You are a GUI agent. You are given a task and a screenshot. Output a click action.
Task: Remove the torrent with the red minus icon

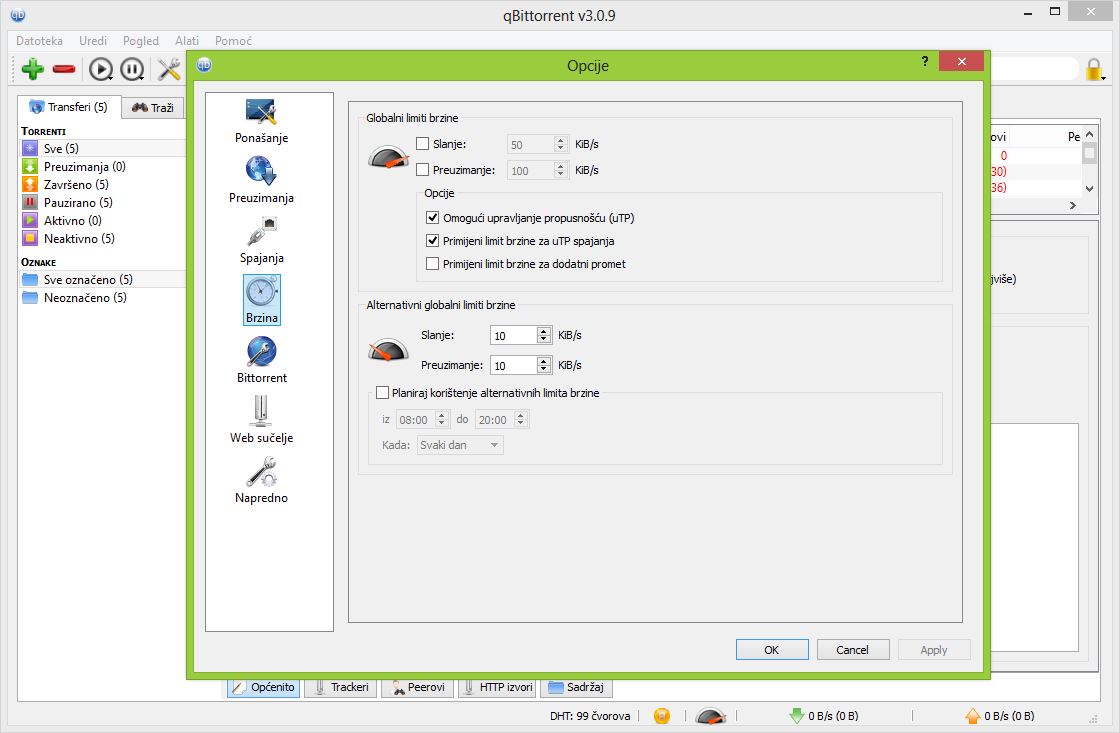pos(64,69)
